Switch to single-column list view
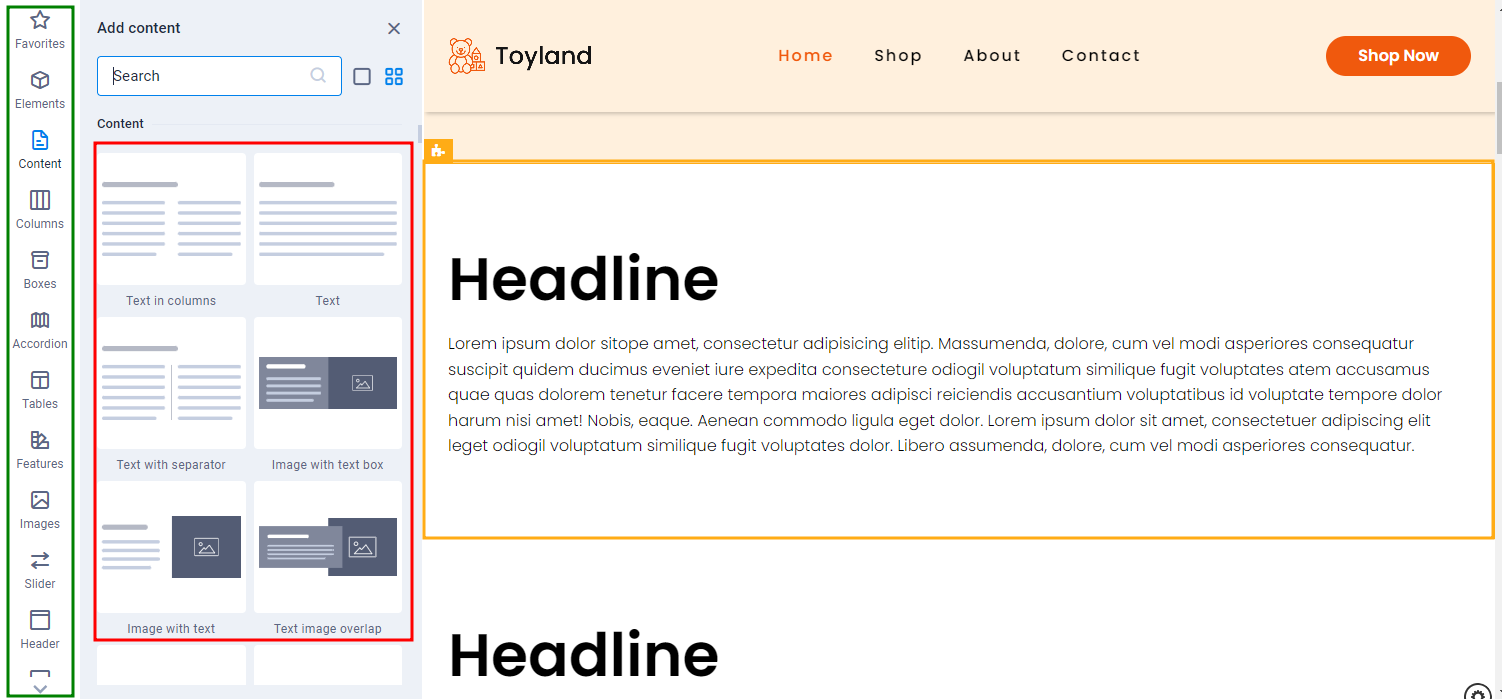Viewport: 1502px width, 699px height. click(362, 76)
